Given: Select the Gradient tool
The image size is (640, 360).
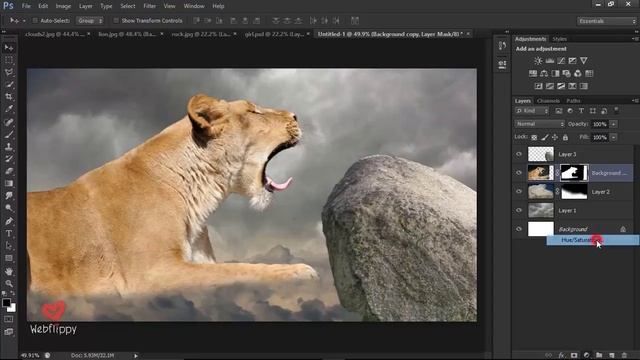Looking at the screenshot, I should pyautogui.click(x=9, y=183).
